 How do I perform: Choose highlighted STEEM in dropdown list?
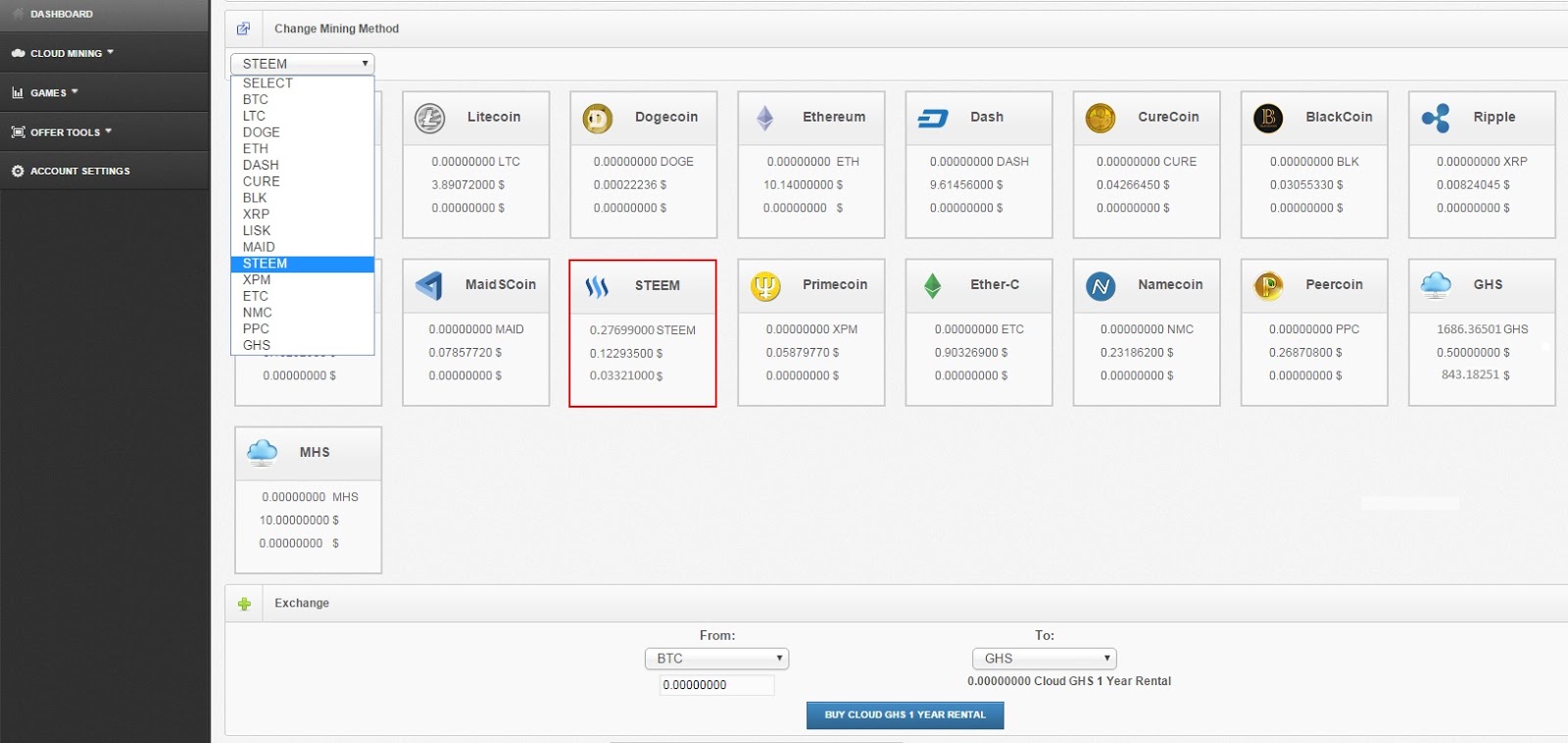(x=303, y=264)
